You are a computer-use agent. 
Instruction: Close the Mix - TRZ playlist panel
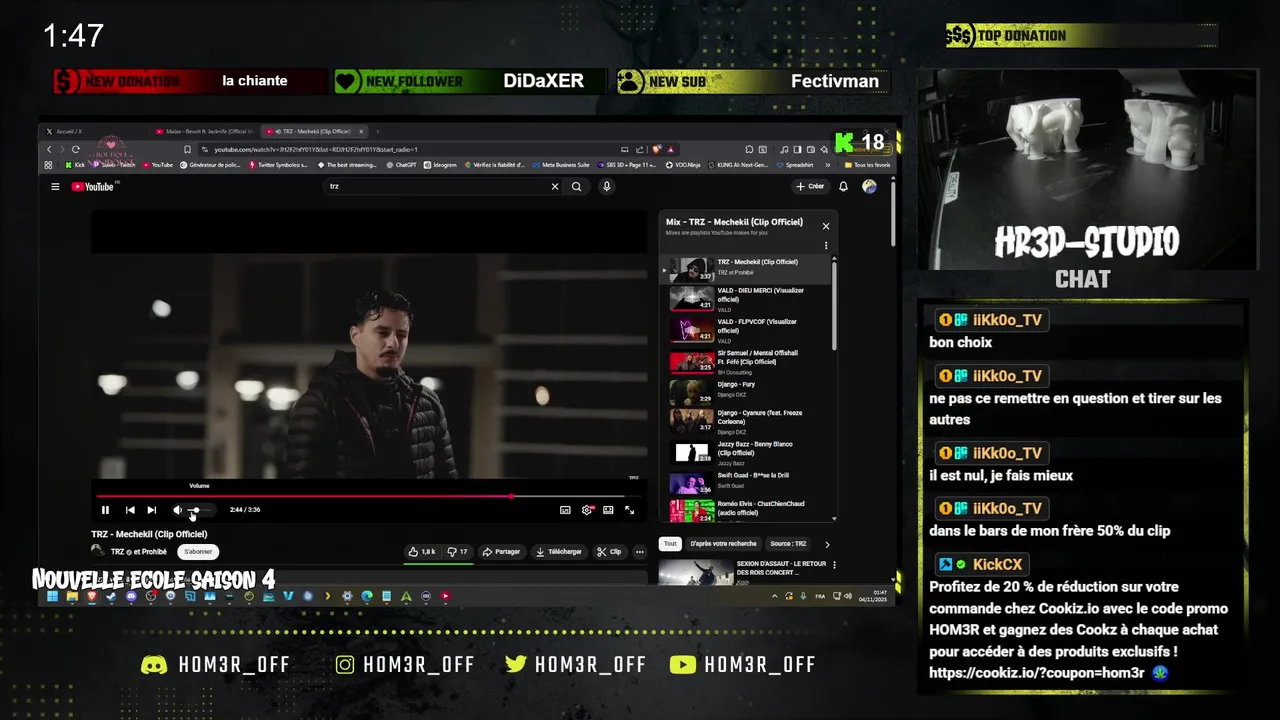pyautogui.click(x=826, y=226)
